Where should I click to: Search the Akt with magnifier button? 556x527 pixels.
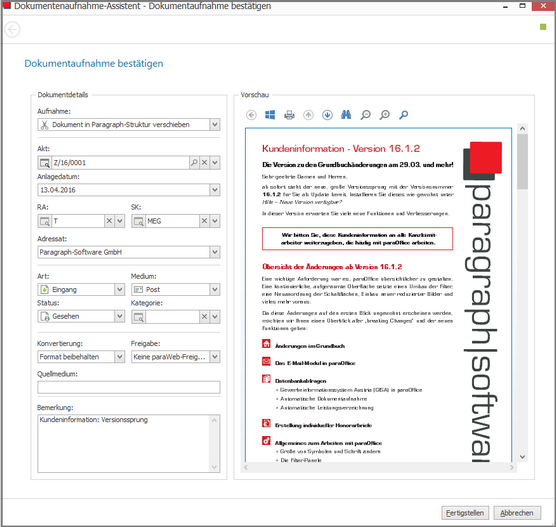point(194,163)
